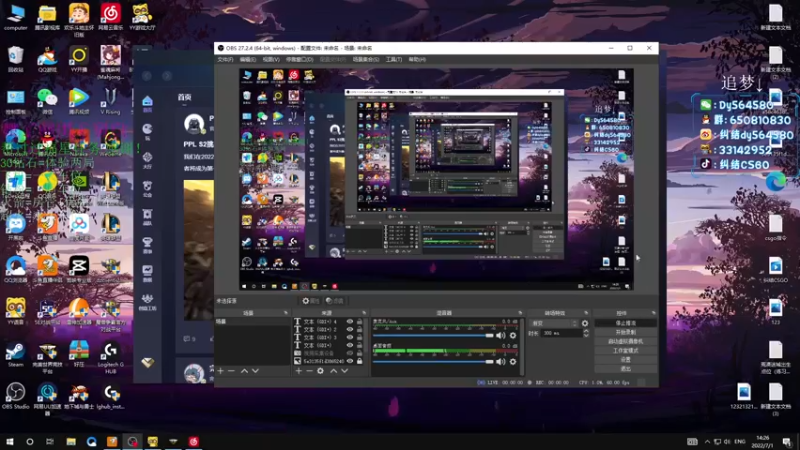
Task: Click back arrow in background app window
Action: pos(147,76)
